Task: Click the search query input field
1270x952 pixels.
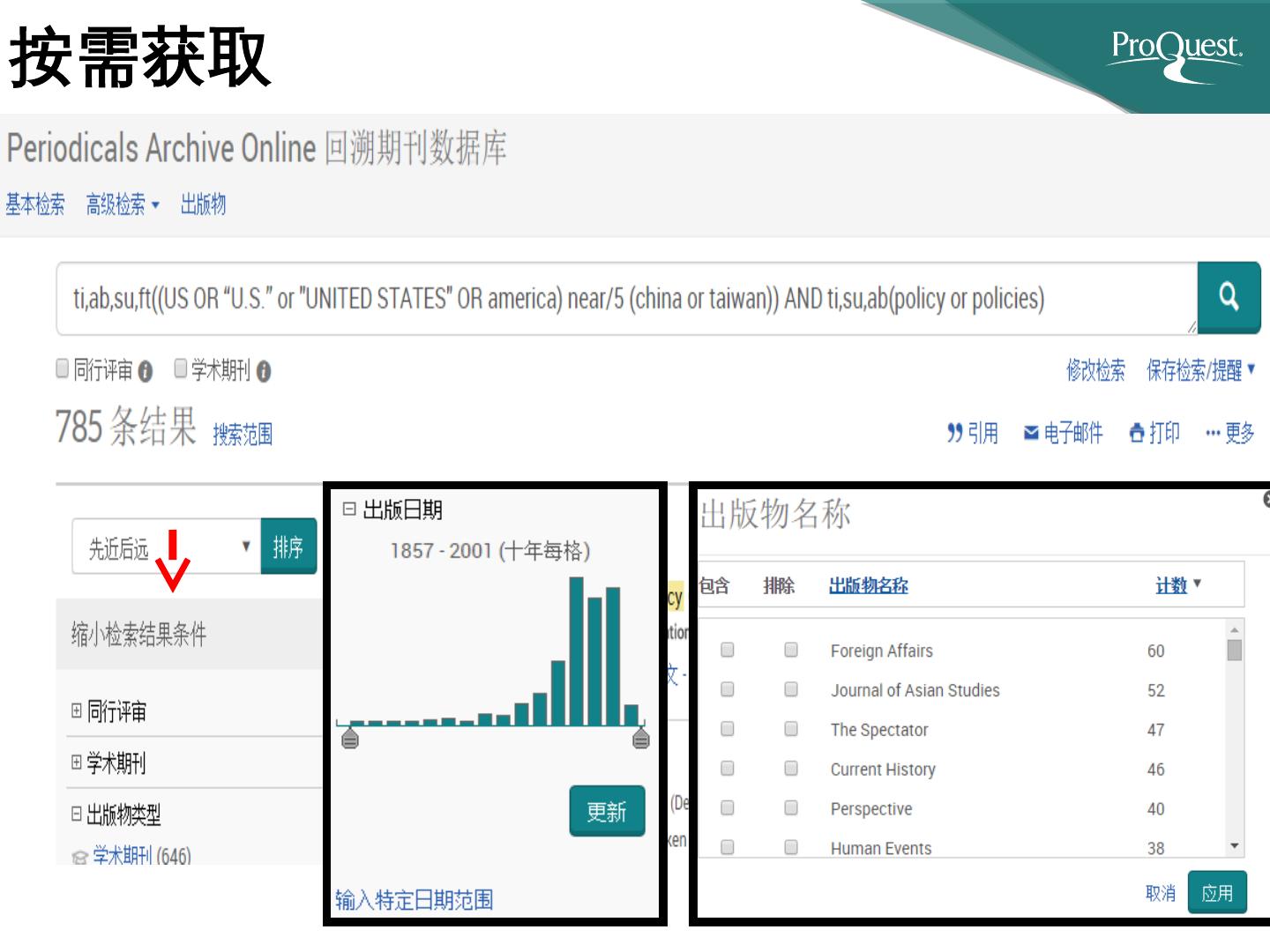Action: pos(627,299)
